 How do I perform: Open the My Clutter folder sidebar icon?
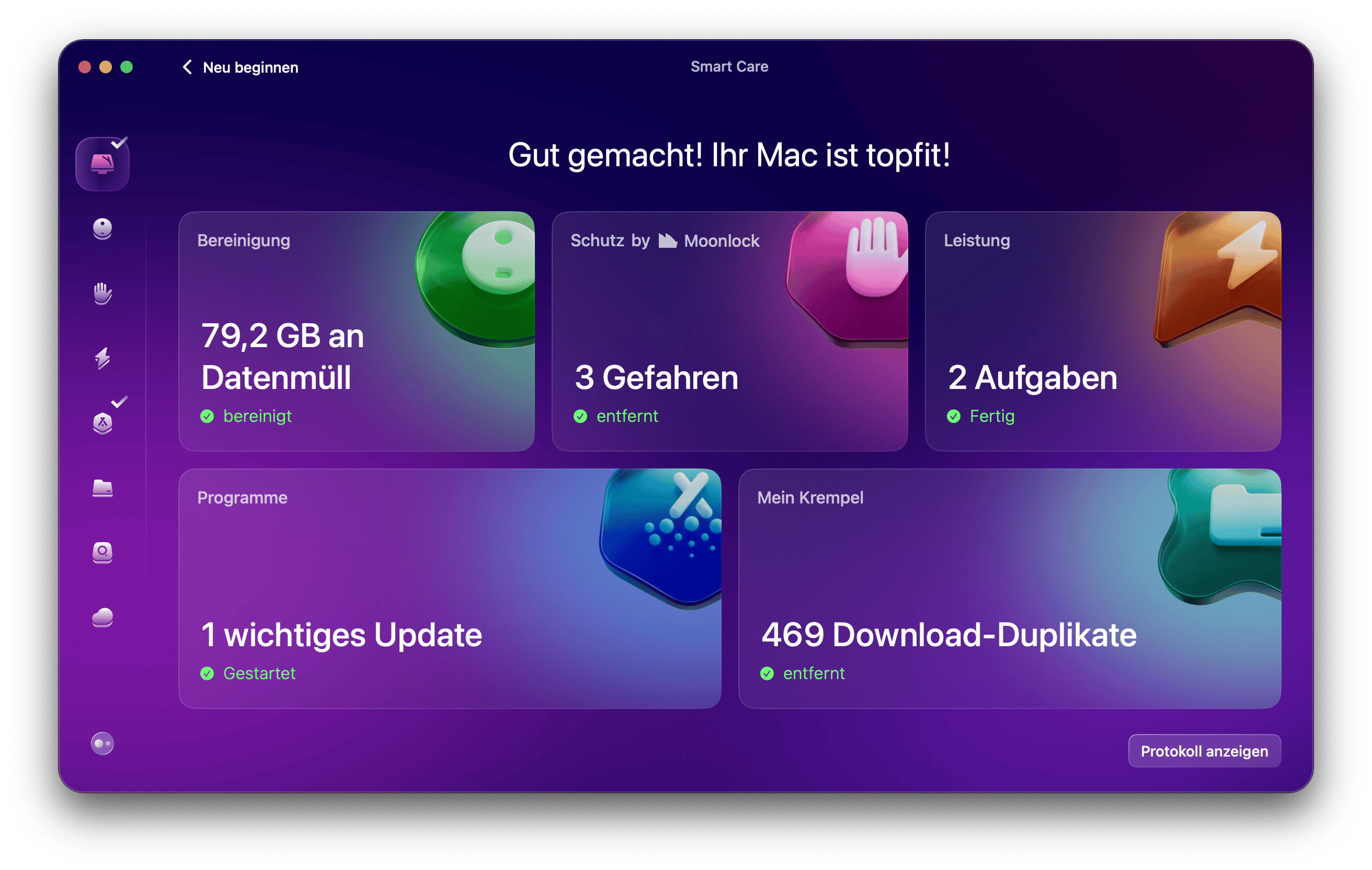tap(102, 488)
